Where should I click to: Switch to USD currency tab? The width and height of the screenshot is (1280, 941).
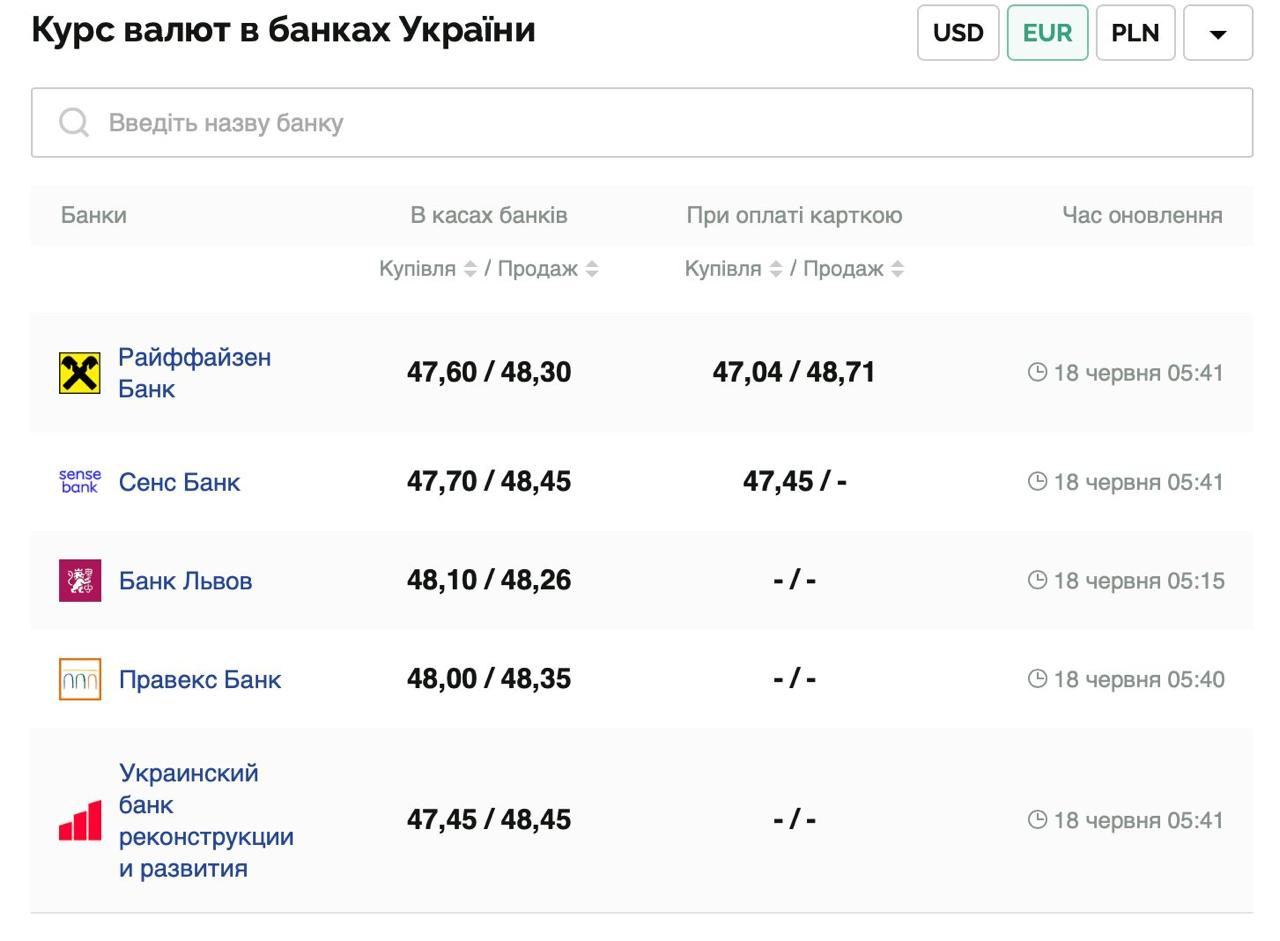click(957, 33)
